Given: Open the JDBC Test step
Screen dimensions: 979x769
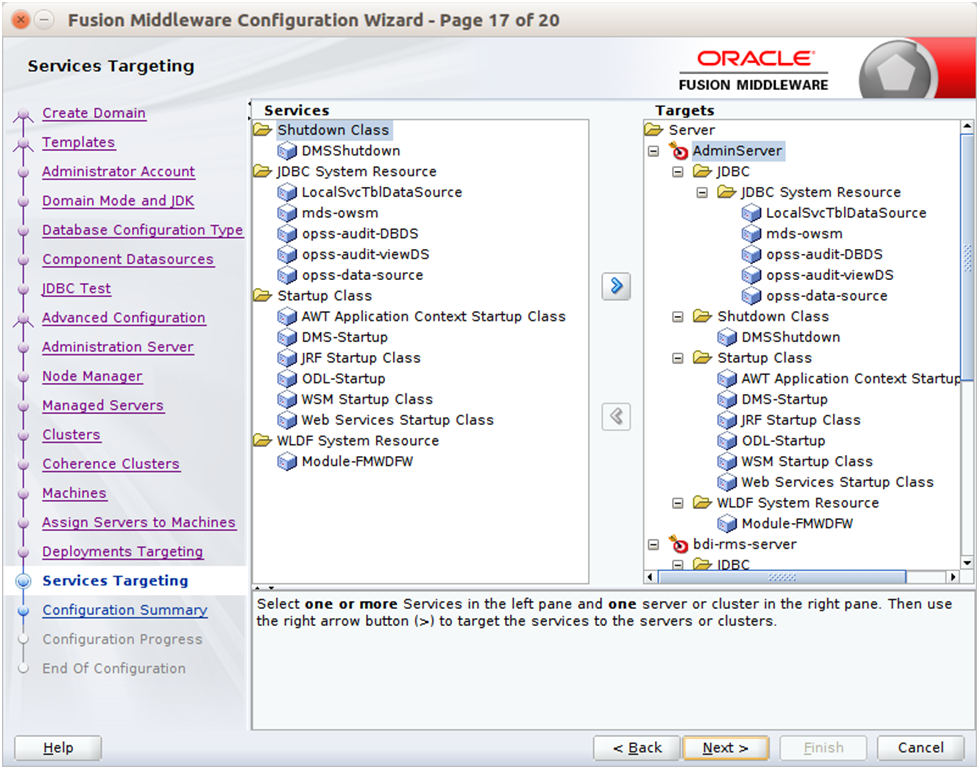Looking at the screenshot, I should click(76, 288).
